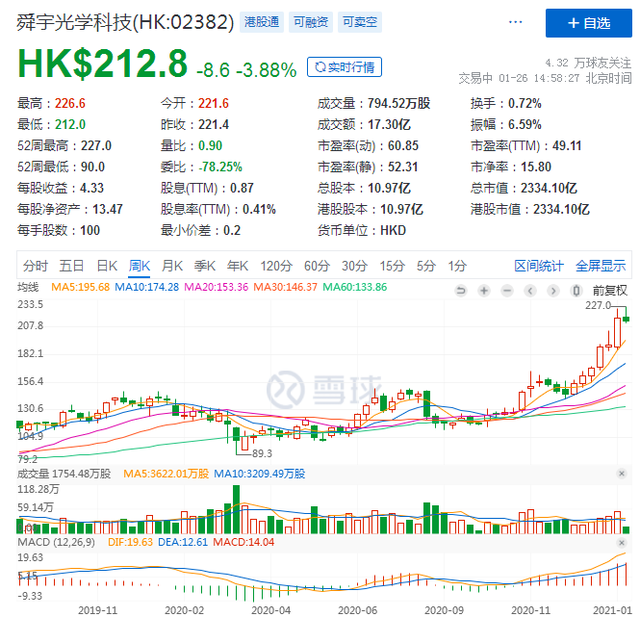Click the 均线 indicator label

point(28,287)
